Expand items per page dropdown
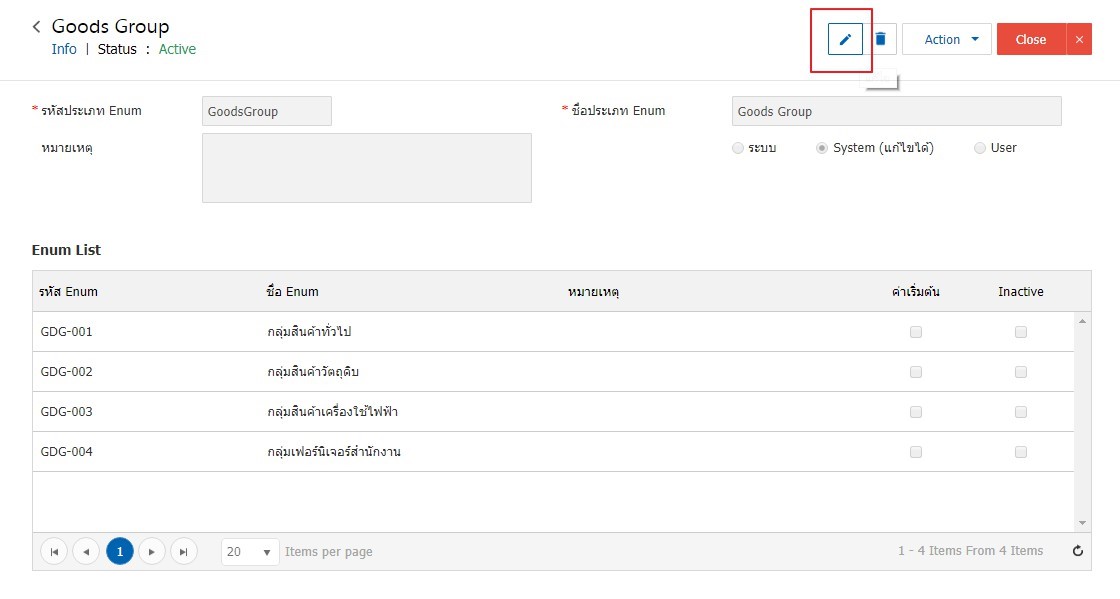The width and height of the screenshot is (1120, 599). (250, 551)
